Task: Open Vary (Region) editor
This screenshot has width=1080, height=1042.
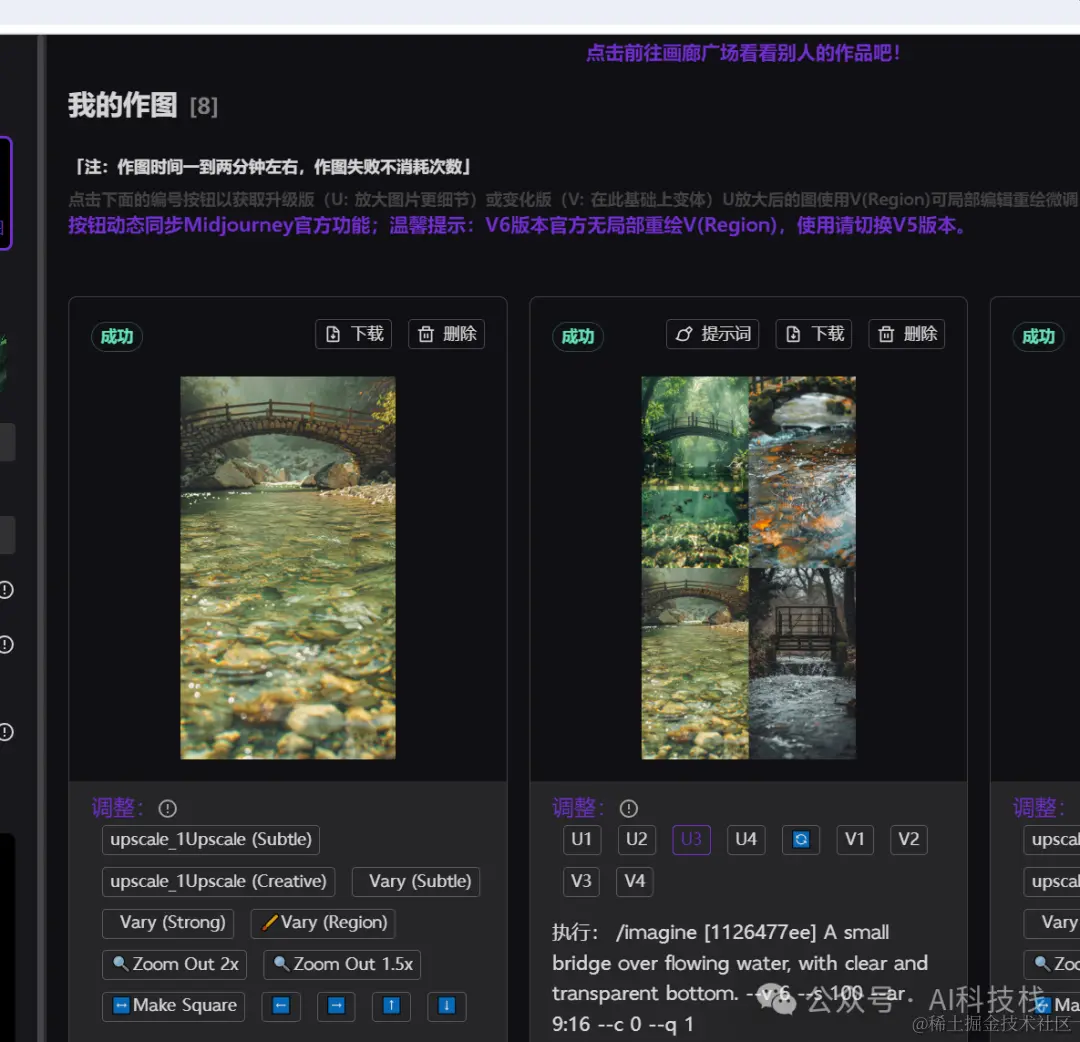Action: pyautogui.click(x=323, y=923)
